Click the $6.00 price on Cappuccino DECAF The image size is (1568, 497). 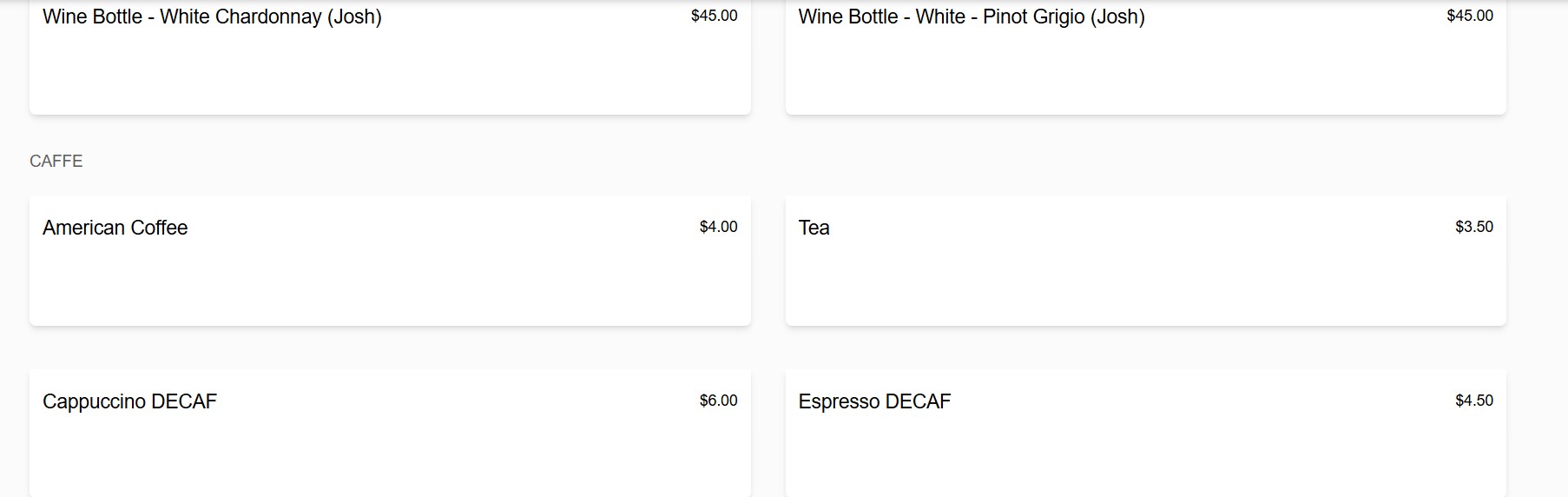coord(718,401)
